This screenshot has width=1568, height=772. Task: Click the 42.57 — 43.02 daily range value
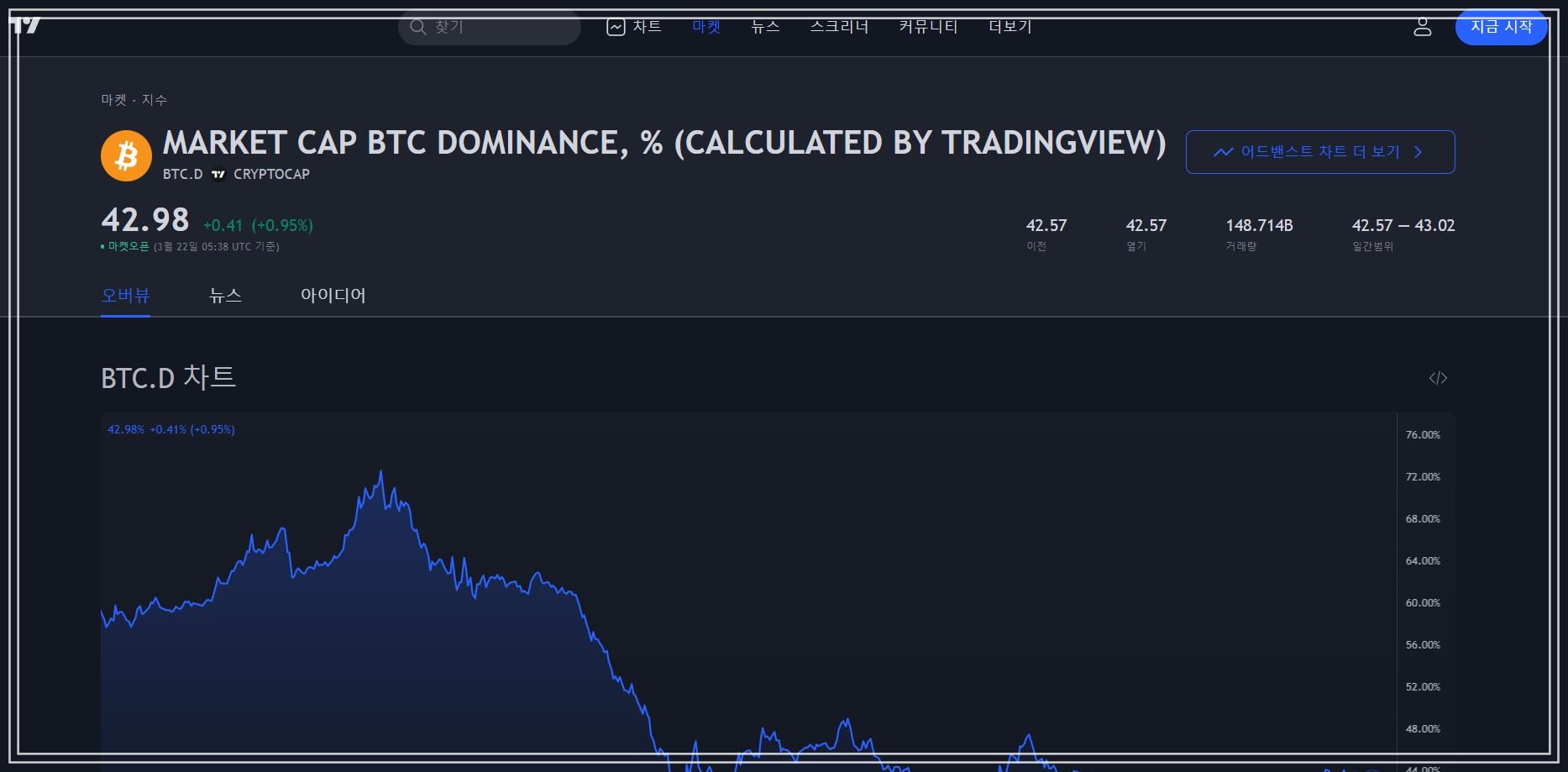pos(1403,225)
